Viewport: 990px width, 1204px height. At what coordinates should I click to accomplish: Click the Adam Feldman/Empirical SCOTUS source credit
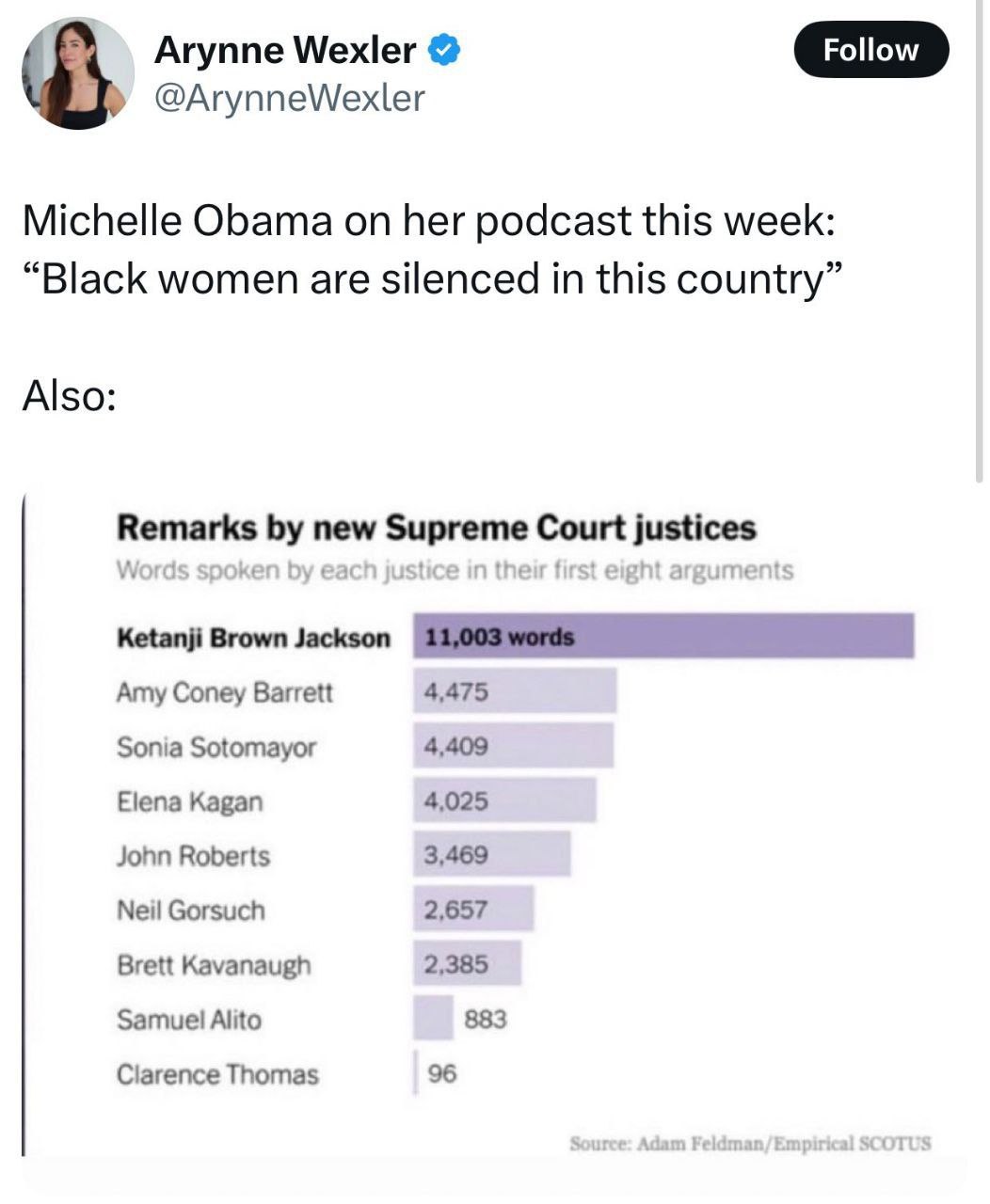coord(750,1144)
